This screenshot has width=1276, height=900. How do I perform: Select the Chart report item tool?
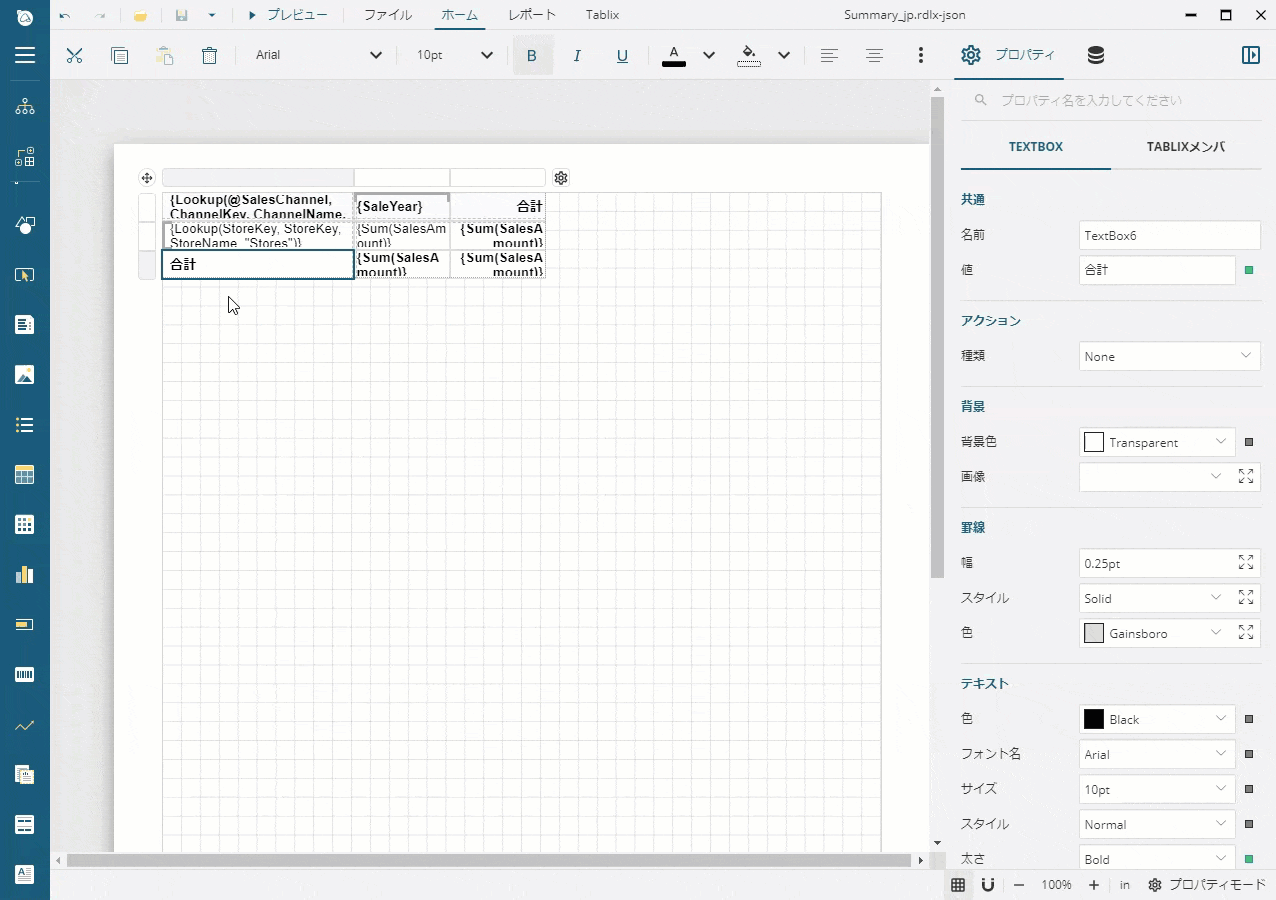coord(24,574)
